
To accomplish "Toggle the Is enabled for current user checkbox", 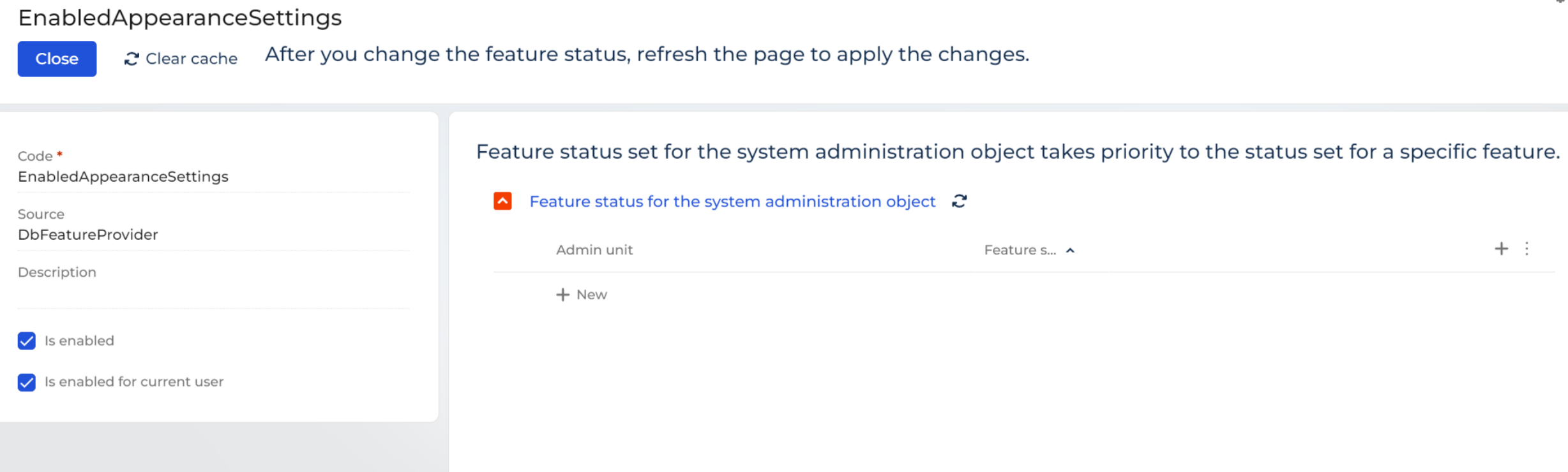I will [26, 381].
